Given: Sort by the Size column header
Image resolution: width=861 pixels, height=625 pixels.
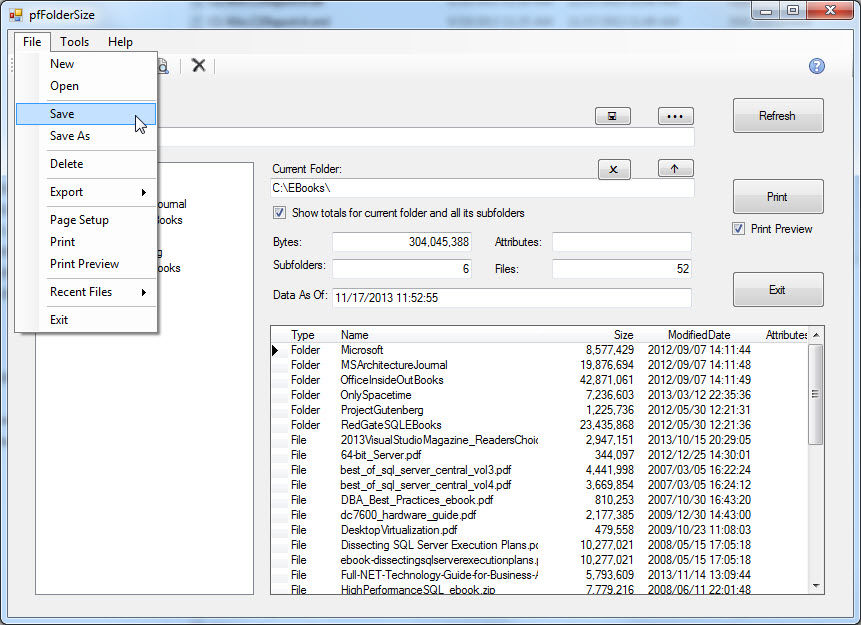Looking at the screenshot, I should 623,335.
